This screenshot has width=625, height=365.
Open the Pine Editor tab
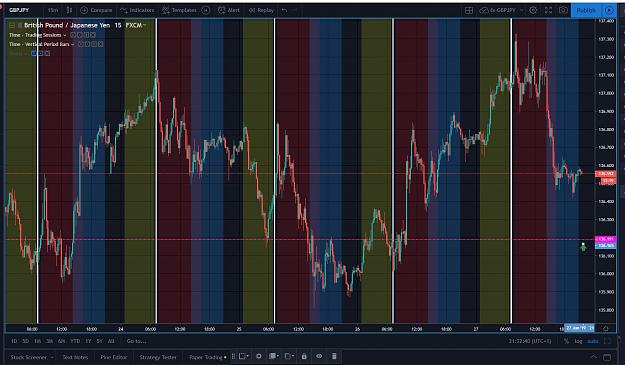(x=114, y=357)
